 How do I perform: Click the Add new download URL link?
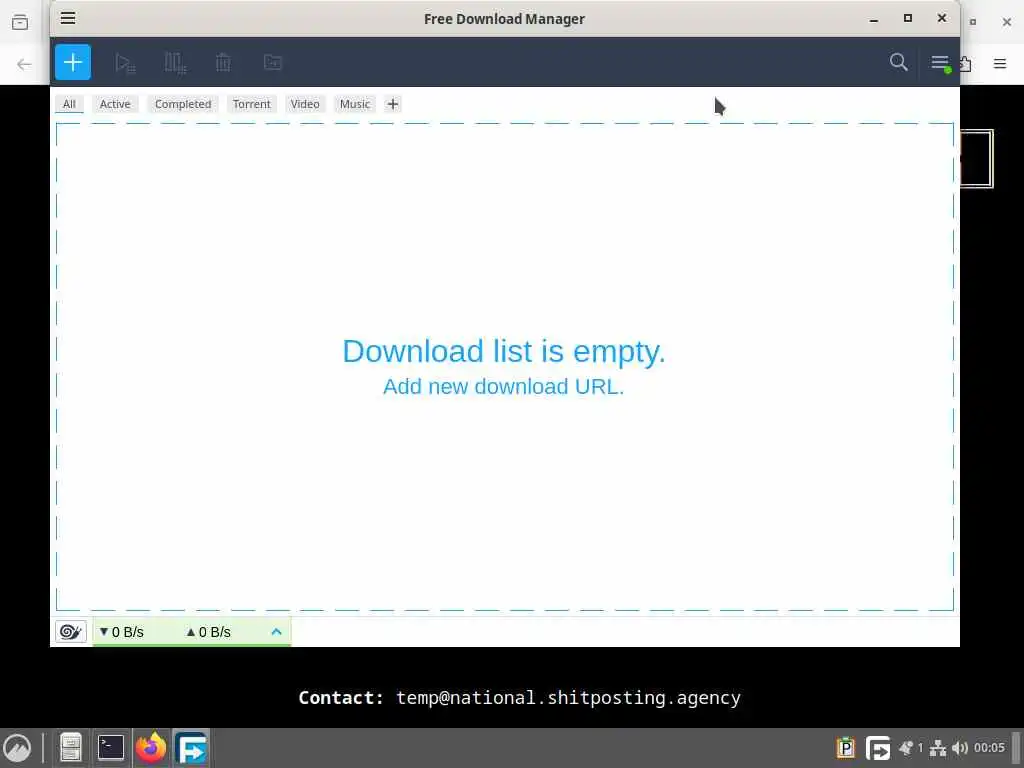click(504, 386)
